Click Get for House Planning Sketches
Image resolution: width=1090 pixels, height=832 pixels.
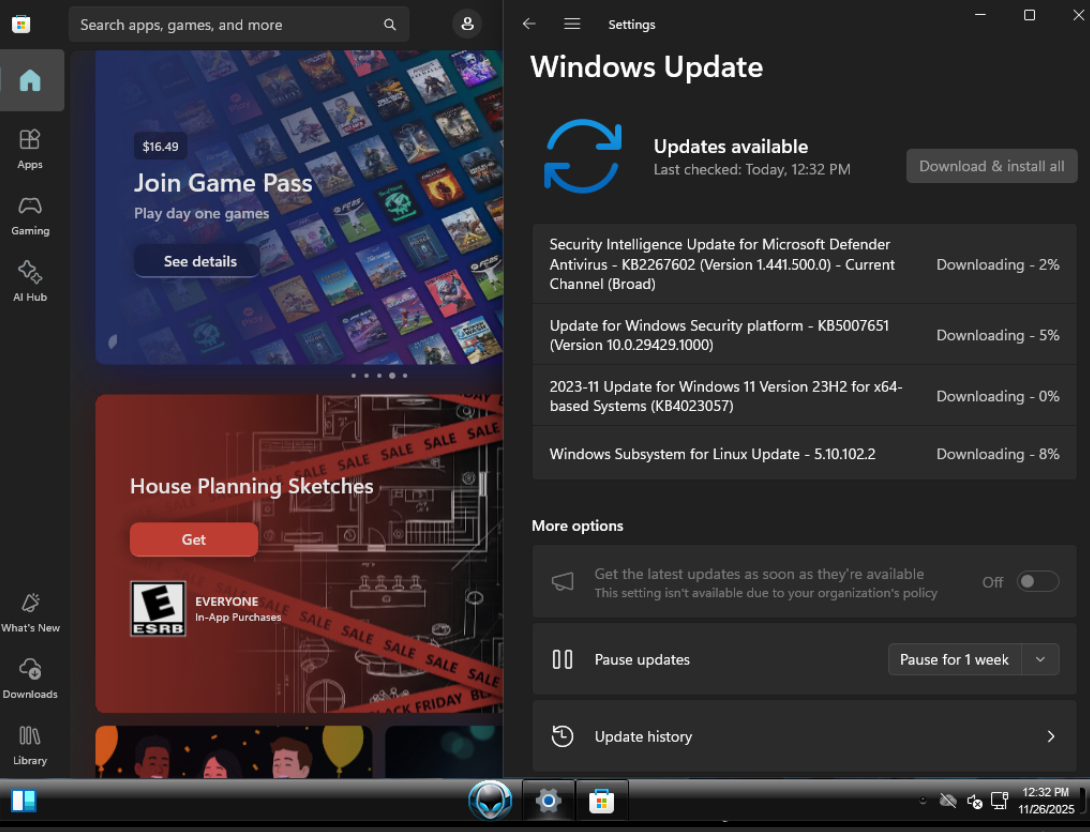point(193,539)
